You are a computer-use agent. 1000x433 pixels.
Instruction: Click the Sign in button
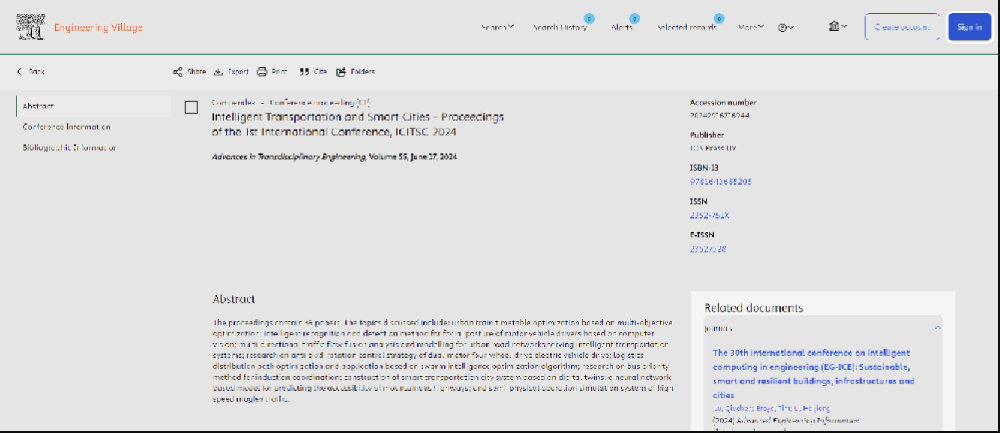969,27
